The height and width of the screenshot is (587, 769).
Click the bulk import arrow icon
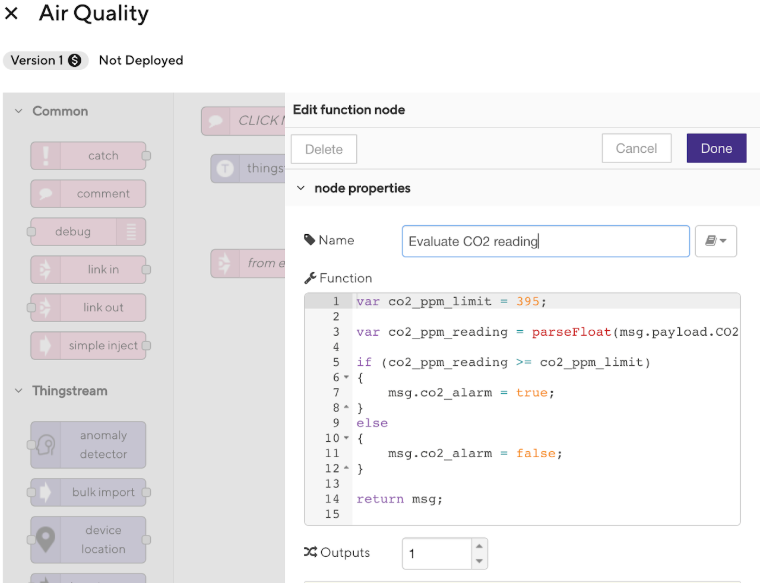pos(45,492)
